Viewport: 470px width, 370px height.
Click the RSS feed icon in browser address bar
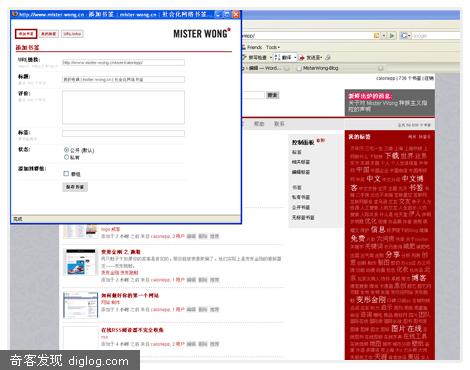(x=377, y=35)
